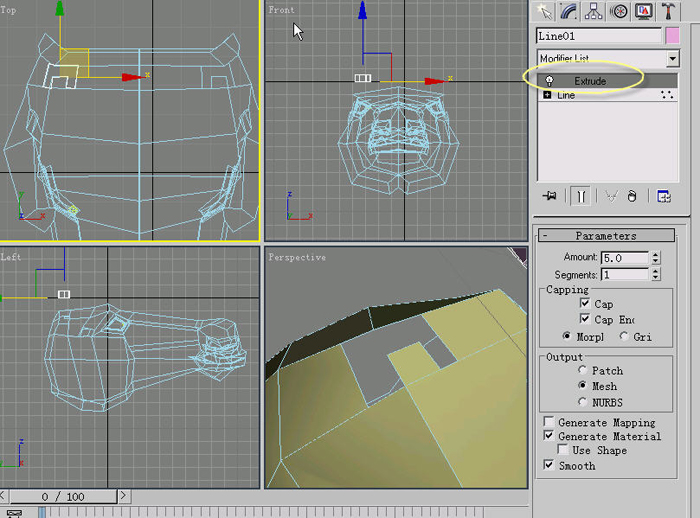Click time slider previous frame arrow

click(x=3, y=496)
